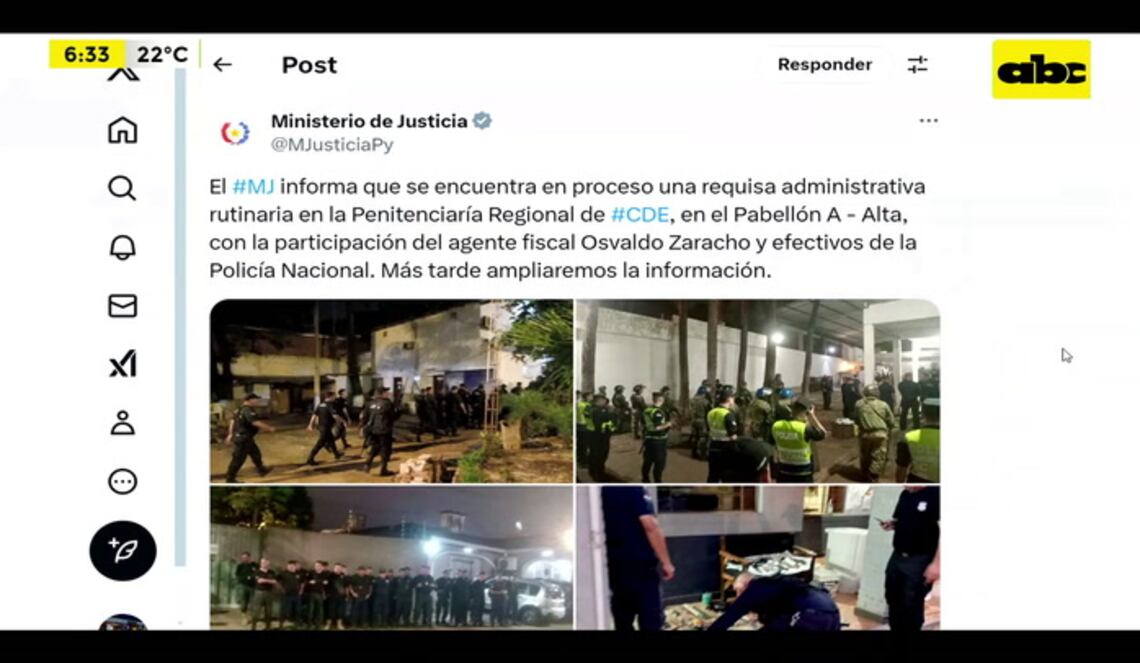Open the Home icon in sidebar
1140x663 pixels.
coord(122,131)
